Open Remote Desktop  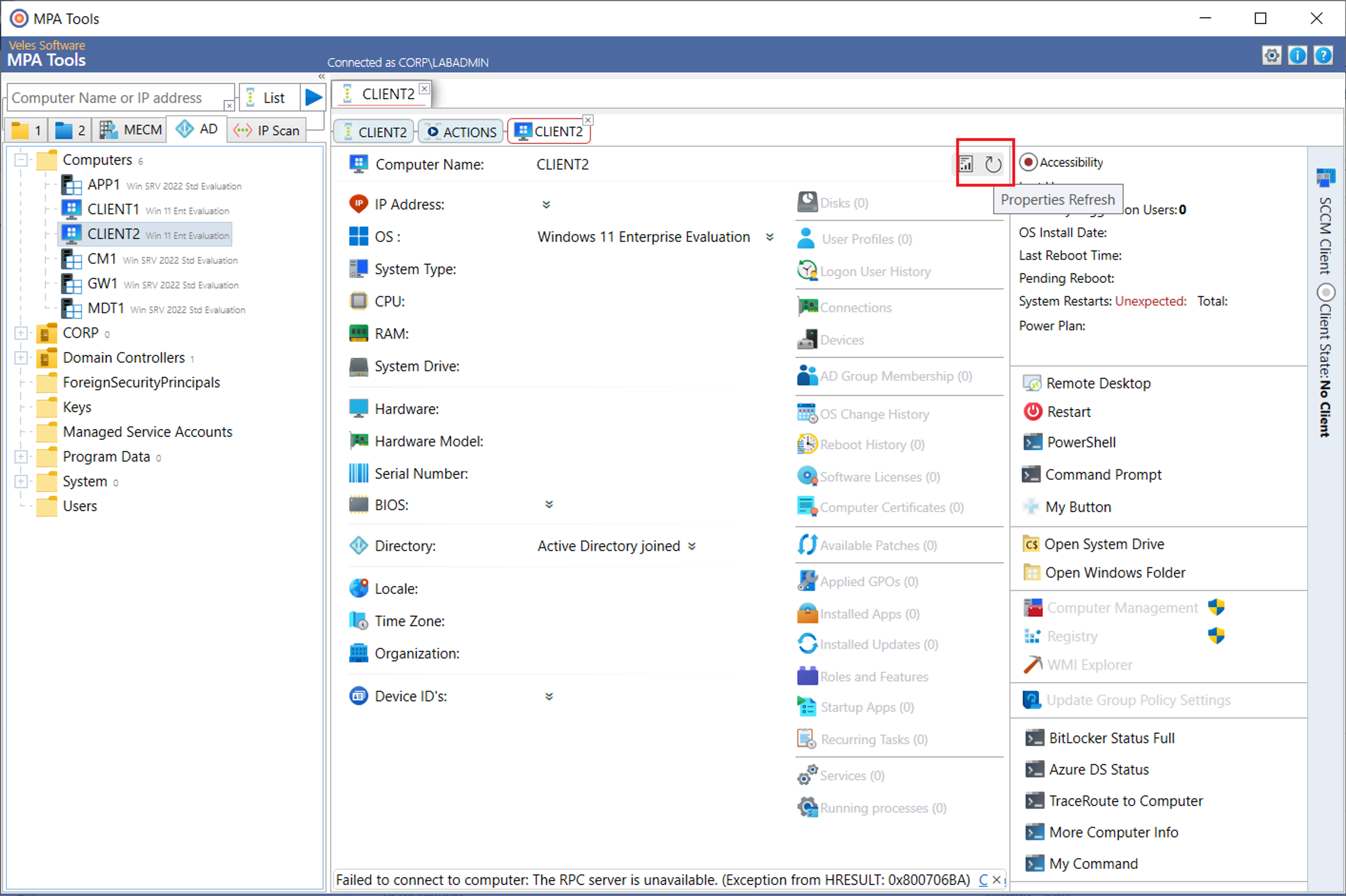click(1087, 383)
